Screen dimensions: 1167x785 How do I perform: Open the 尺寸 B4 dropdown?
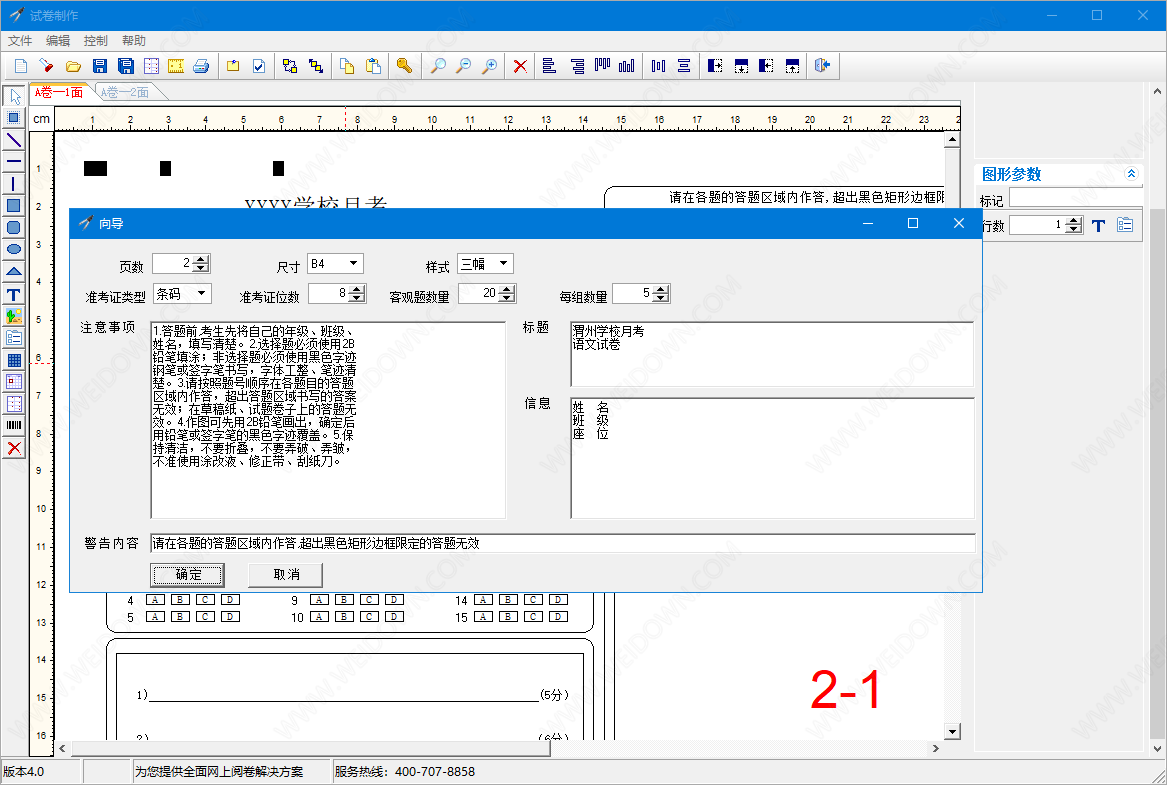354,263
